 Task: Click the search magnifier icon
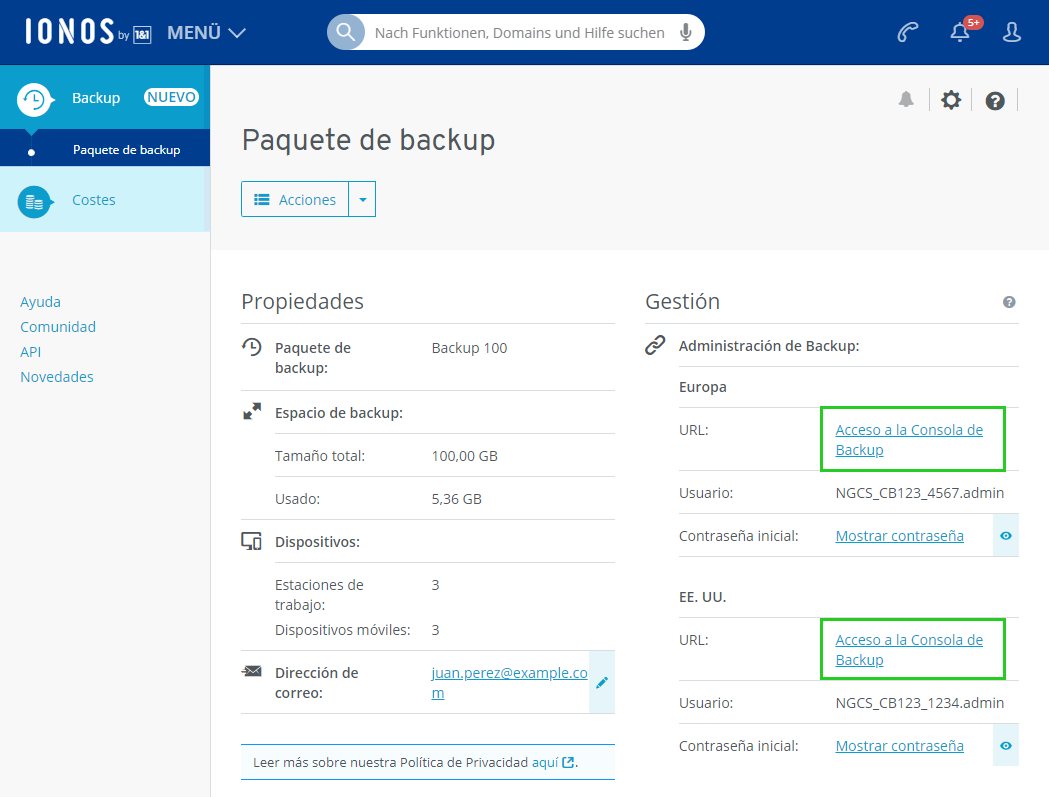pyautogui.click(x=345, y=32)
